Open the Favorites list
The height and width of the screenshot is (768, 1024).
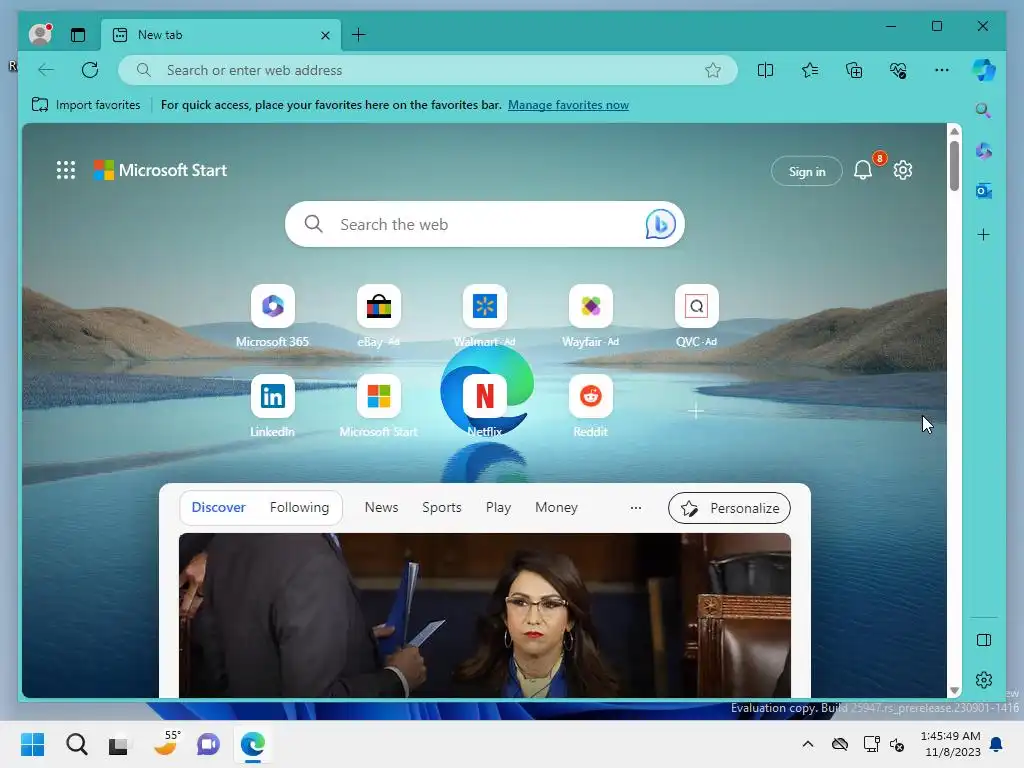pos(810,70)
